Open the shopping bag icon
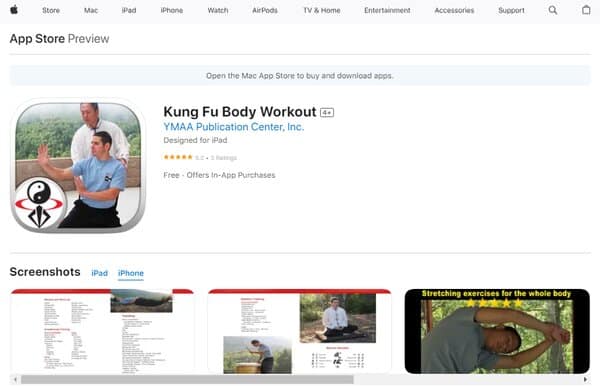Screen dimensions: 600x387 [586, 10]
